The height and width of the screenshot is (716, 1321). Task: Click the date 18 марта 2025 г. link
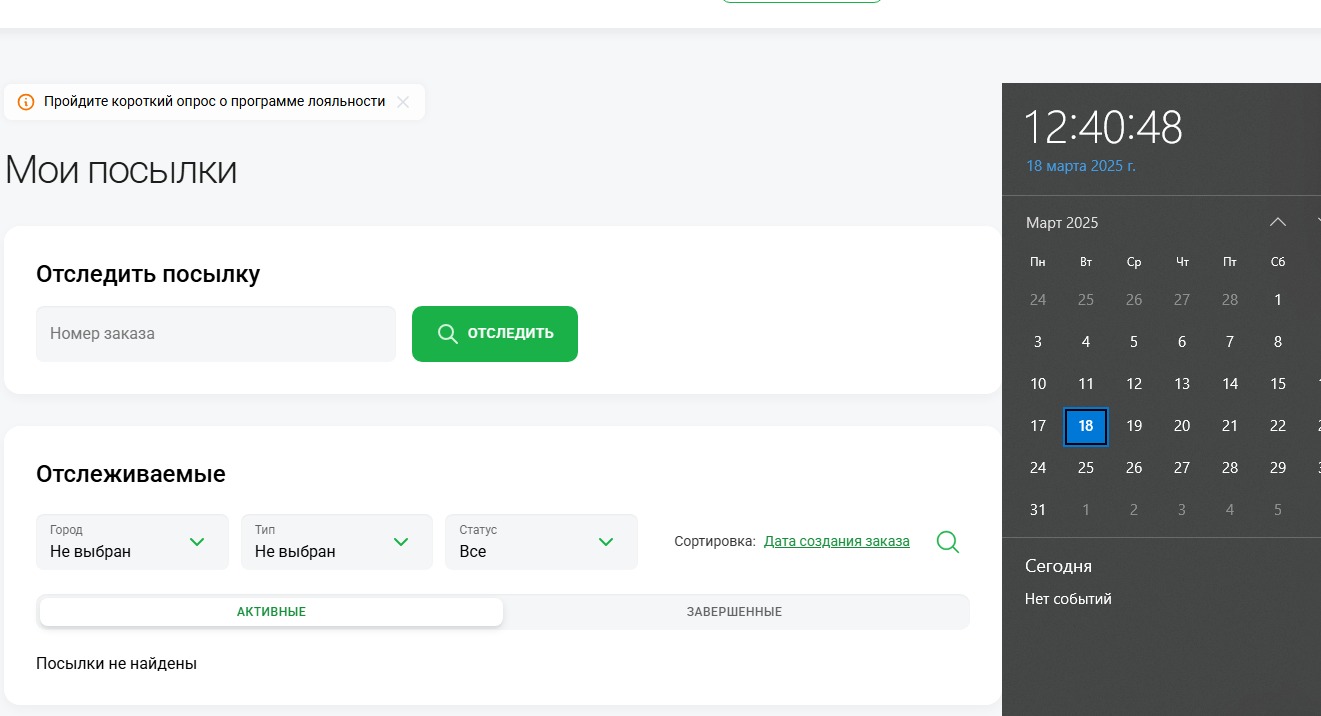tap(1081, 166)
